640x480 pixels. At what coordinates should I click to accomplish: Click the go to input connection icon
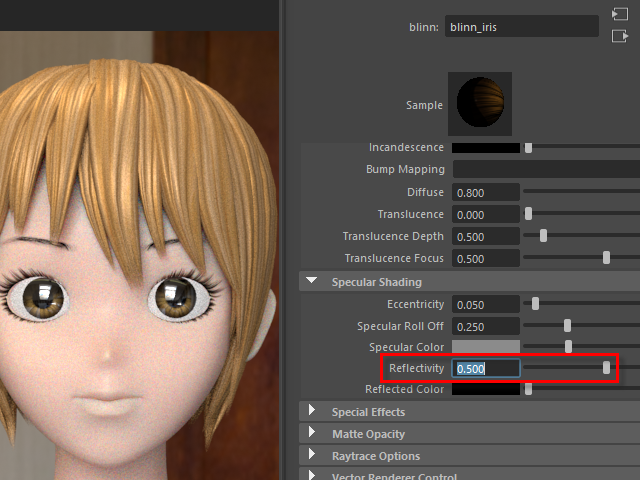pyautogui.click(x=619, y=15)
